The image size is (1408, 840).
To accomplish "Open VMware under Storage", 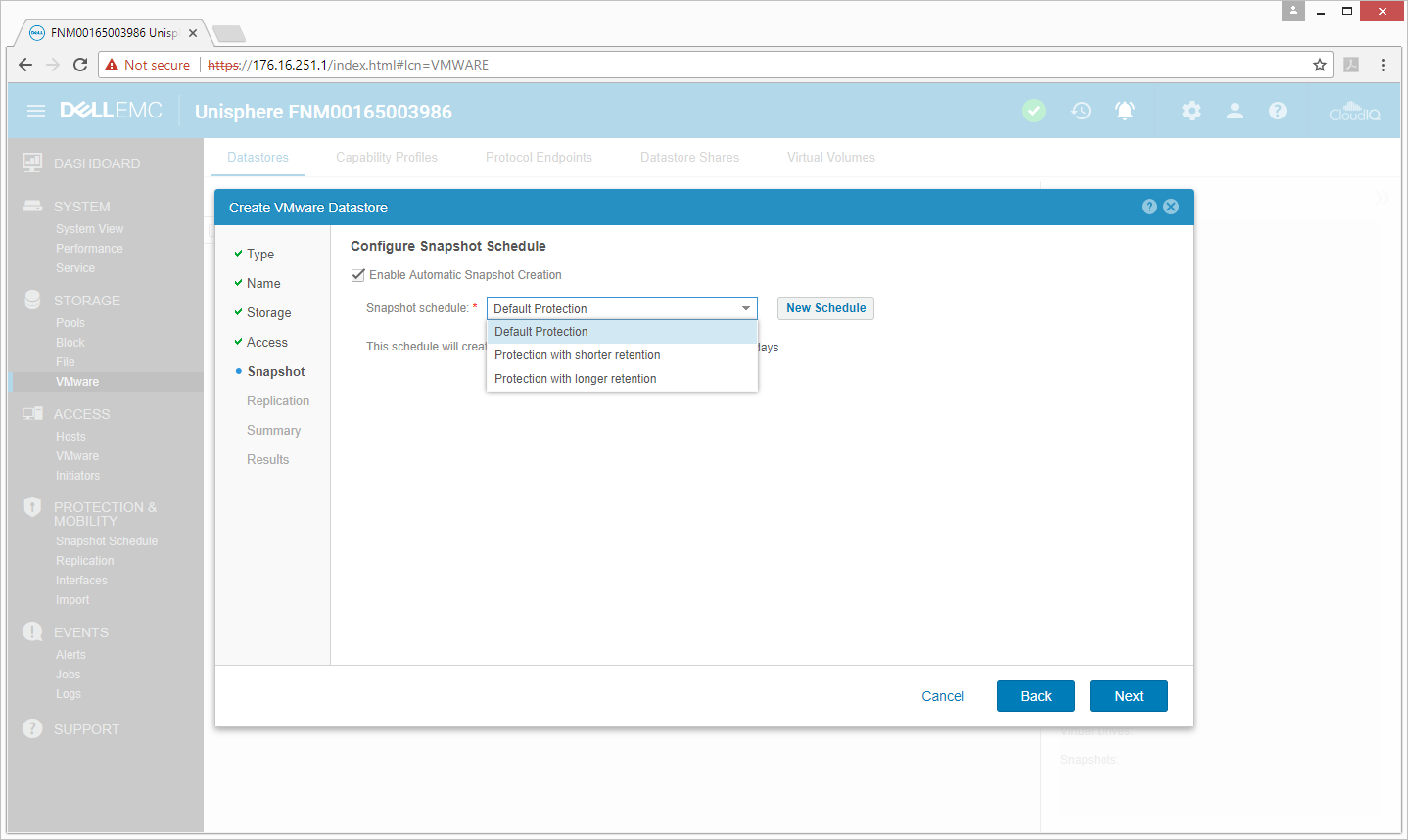I will point(77,382).
